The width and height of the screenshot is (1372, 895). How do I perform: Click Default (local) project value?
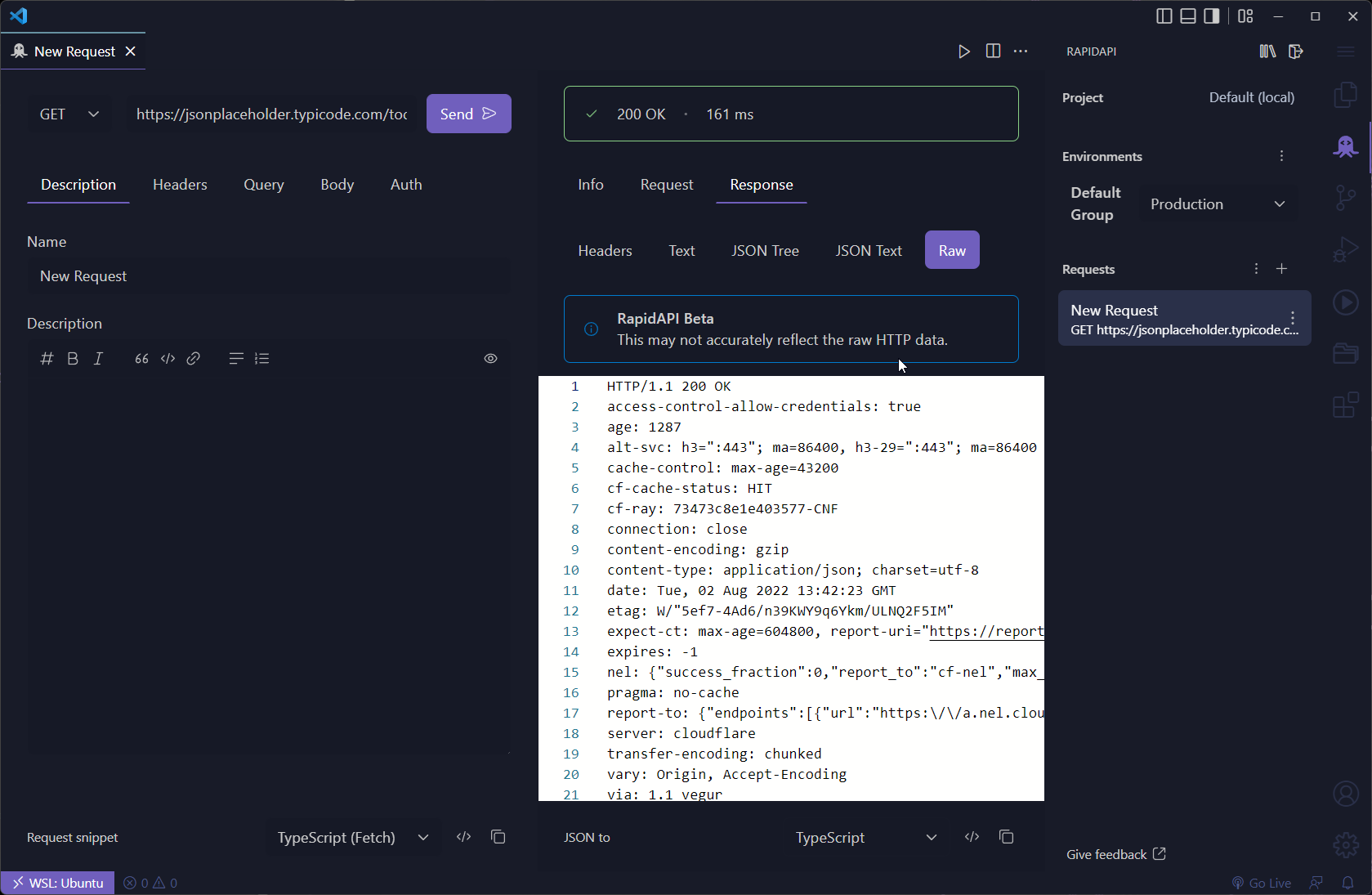(x=1252, y=97)
